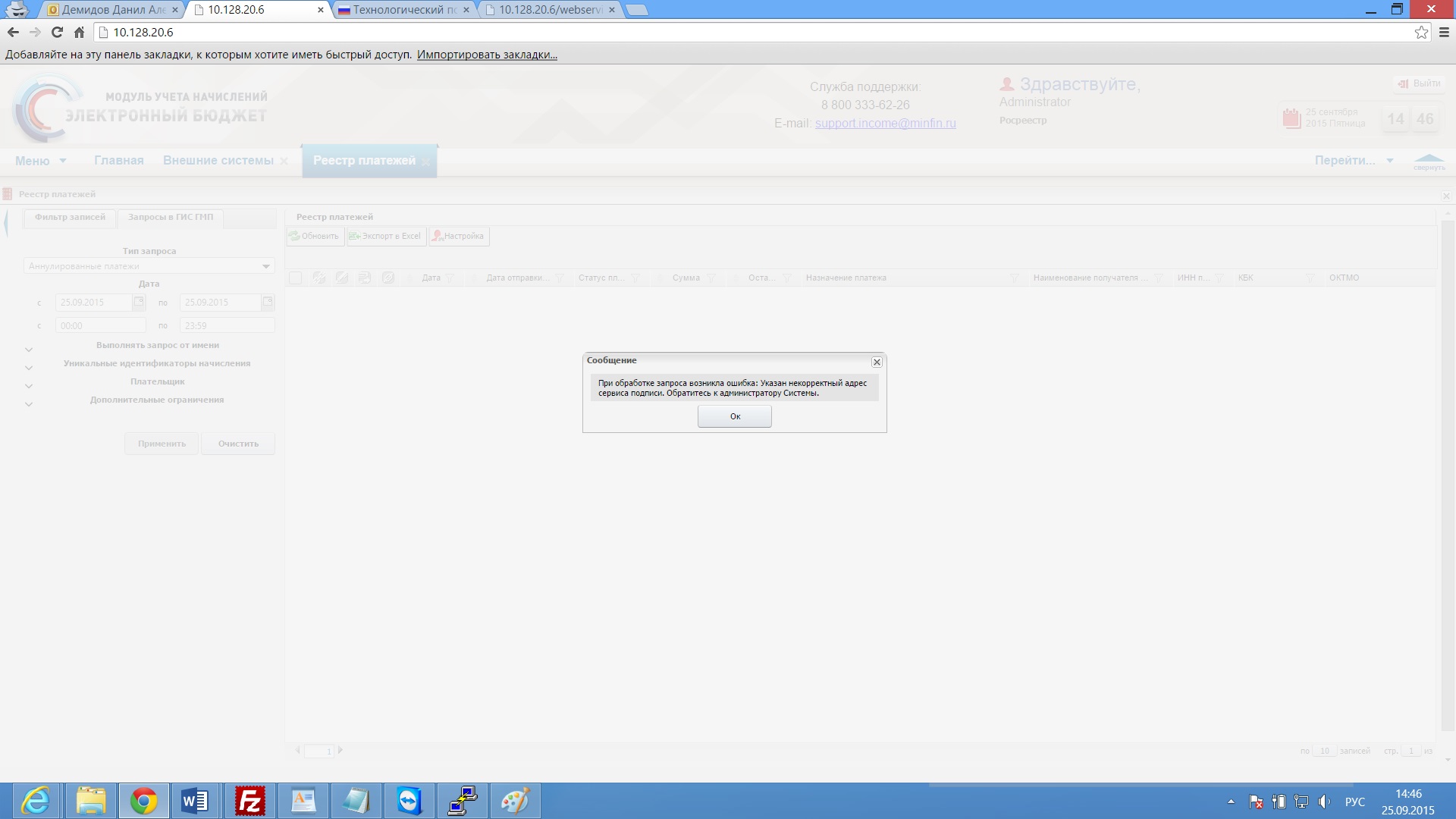Click the Применить filter button
Screen dimensions: 1456x819
click(162, 444)
